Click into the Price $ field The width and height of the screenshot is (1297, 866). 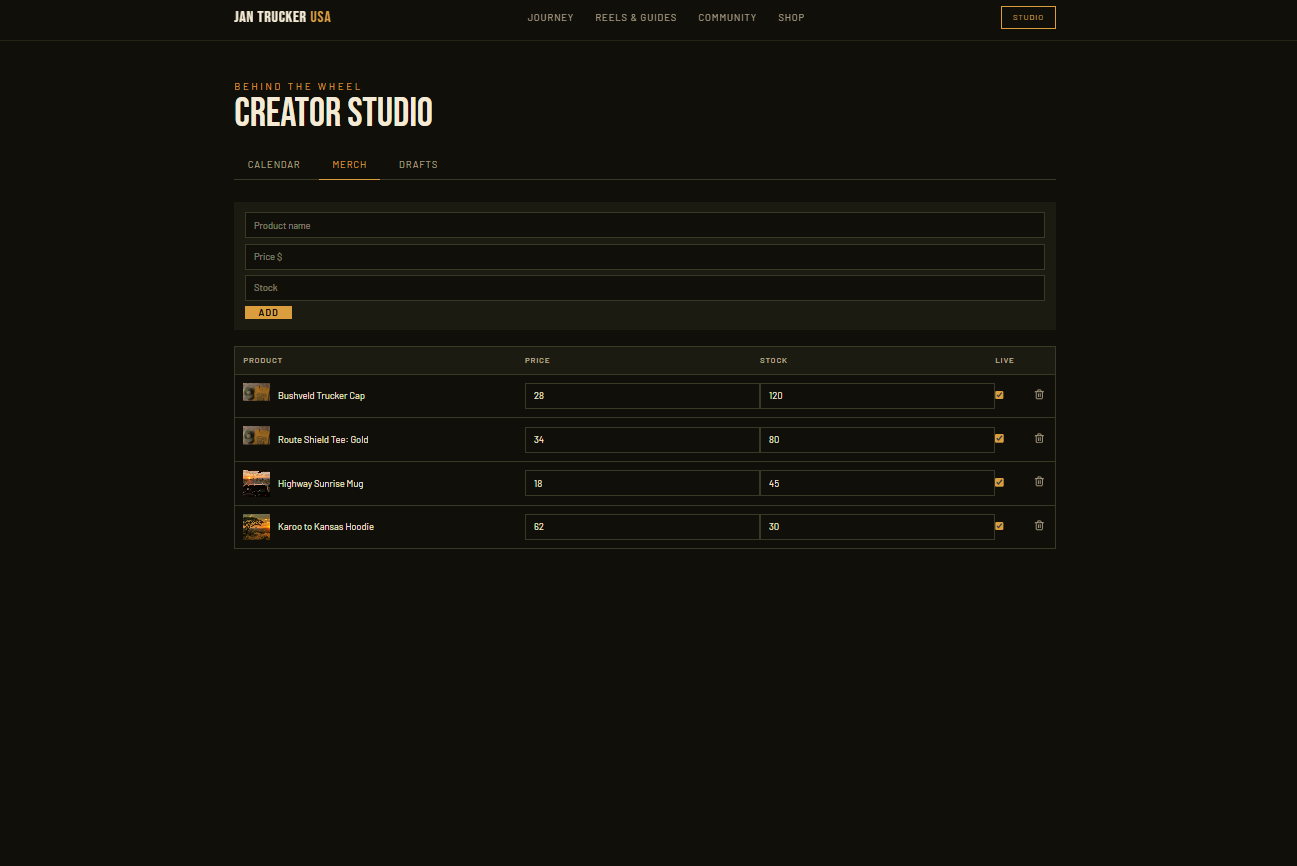[x=645, y=257]
